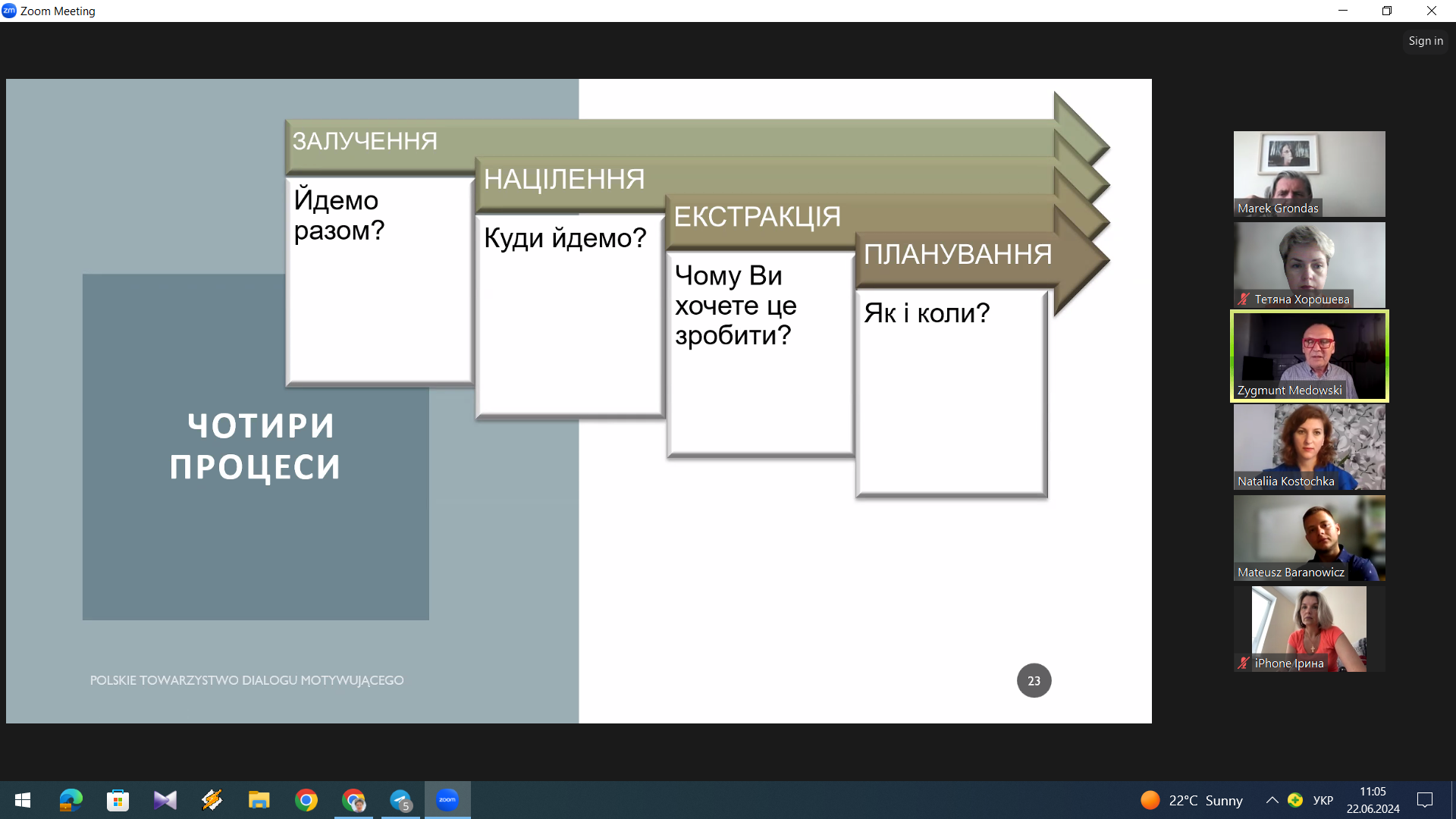The height and width of the screenshot is (819, 1456).
Task: Open the second Chrome profile icon
Action: click(353, 800)
